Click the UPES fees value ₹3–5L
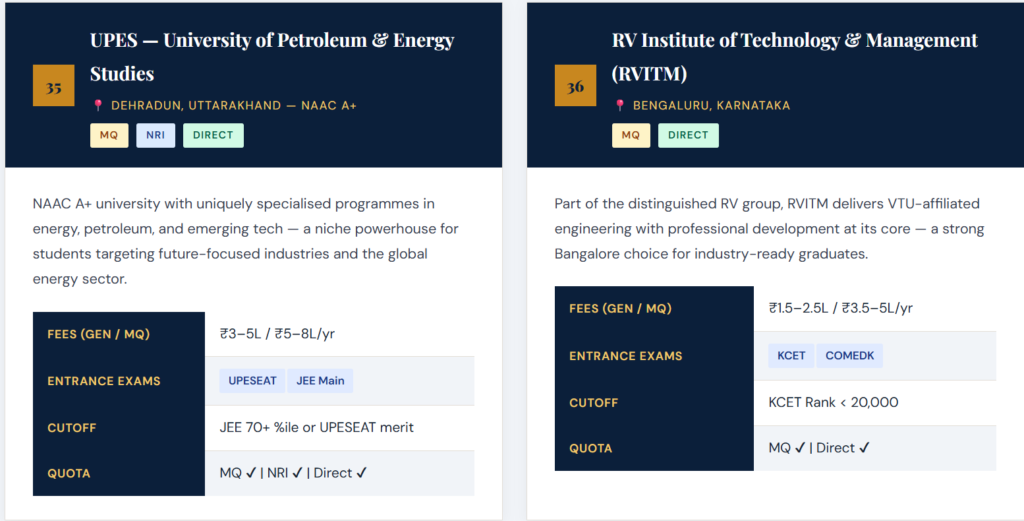Screen dimensions: 1024x521 coord(284,334)
